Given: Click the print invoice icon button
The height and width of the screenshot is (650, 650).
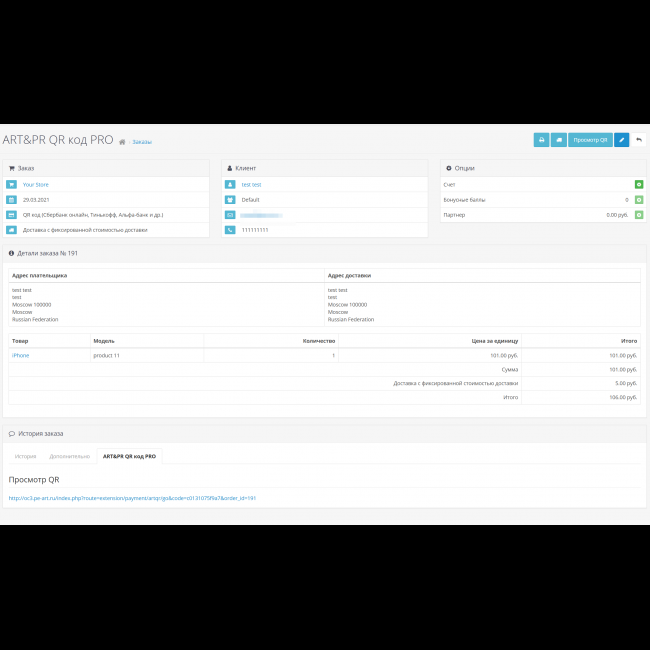Looking at the screenshot, I should point(541,140).
